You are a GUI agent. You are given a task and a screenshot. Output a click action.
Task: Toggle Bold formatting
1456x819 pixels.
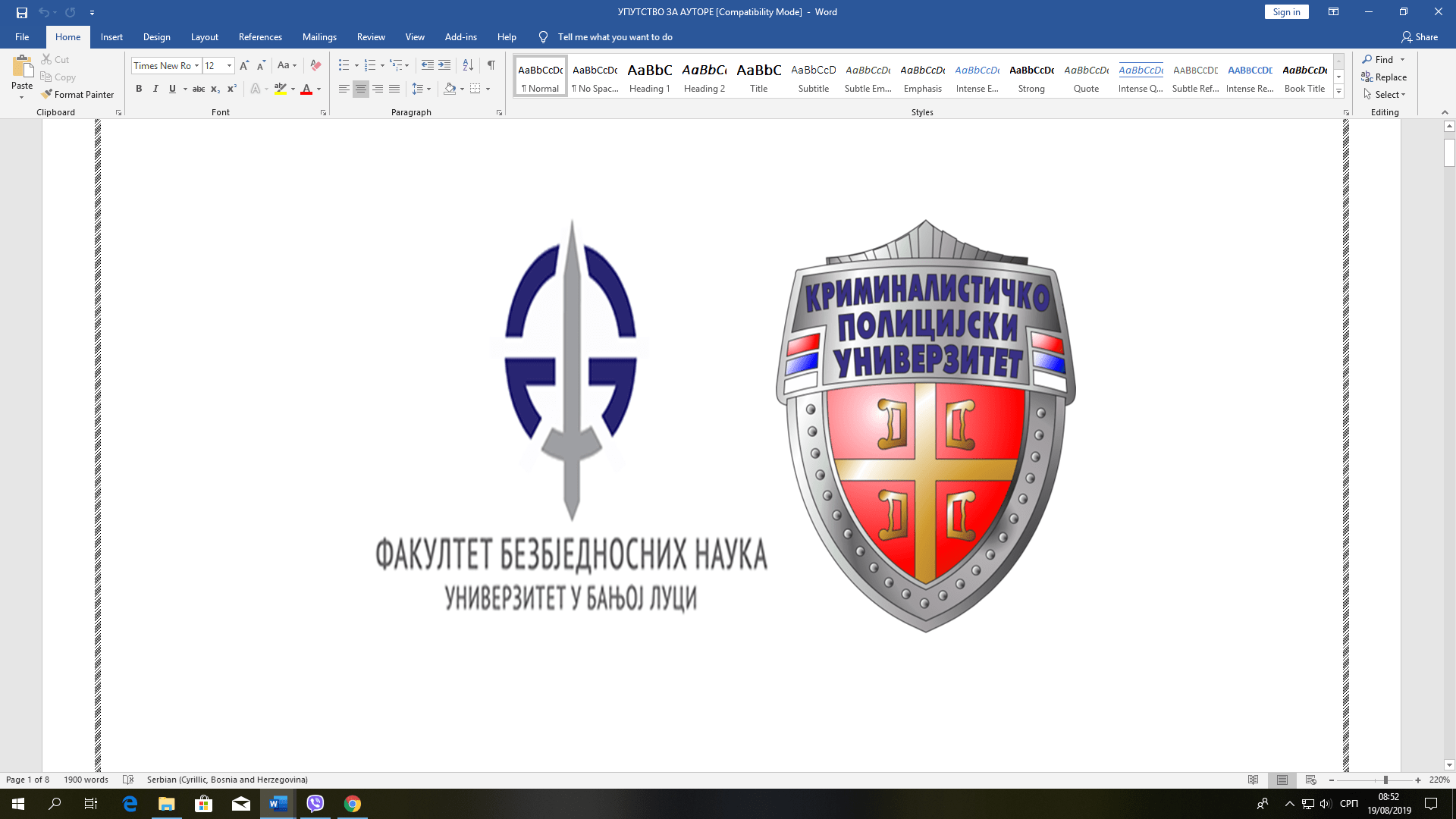pos(139,89)
